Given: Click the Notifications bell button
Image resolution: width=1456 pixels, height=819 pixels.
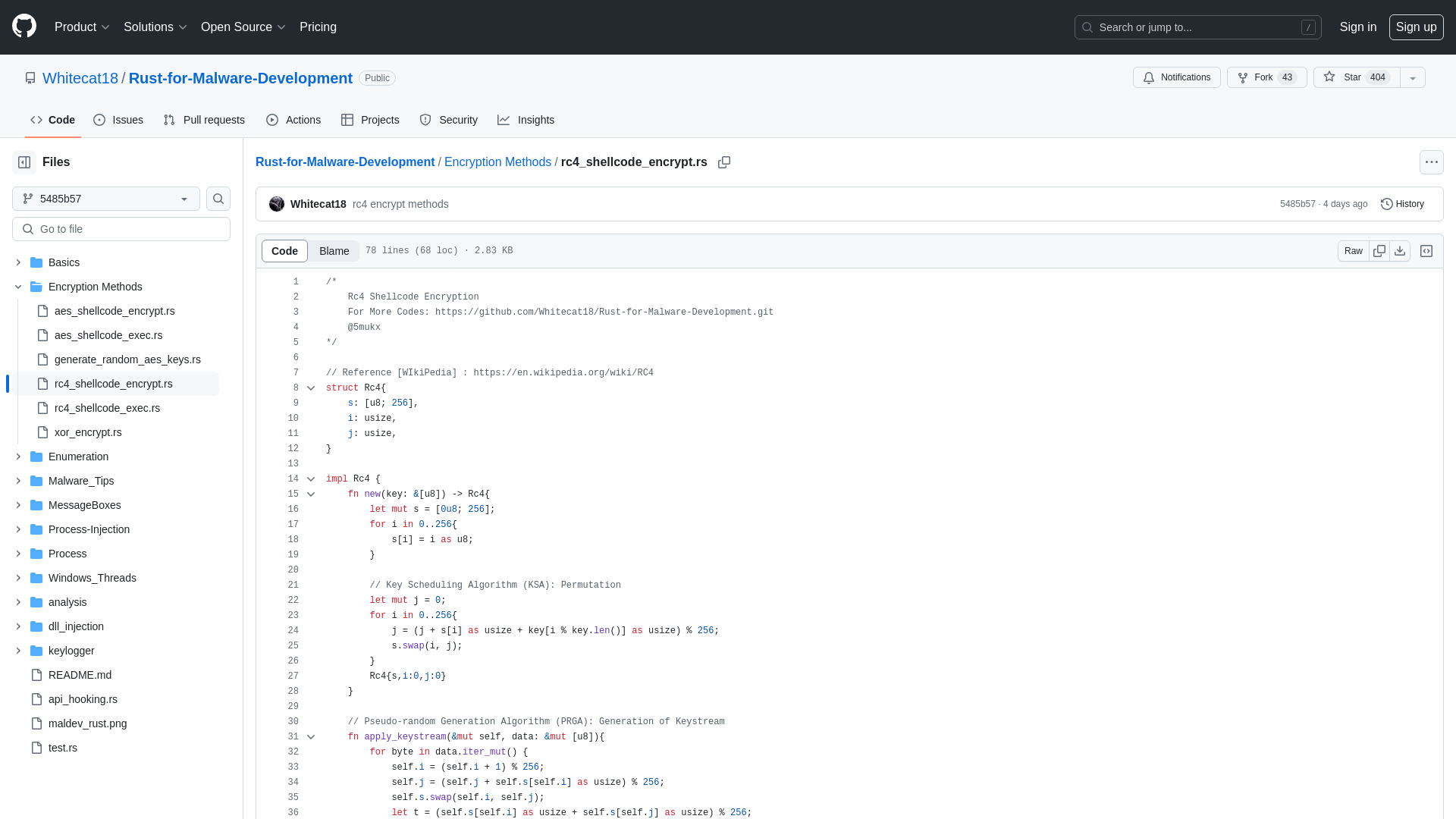Looking at the screenshot, I should point(1177,77).
